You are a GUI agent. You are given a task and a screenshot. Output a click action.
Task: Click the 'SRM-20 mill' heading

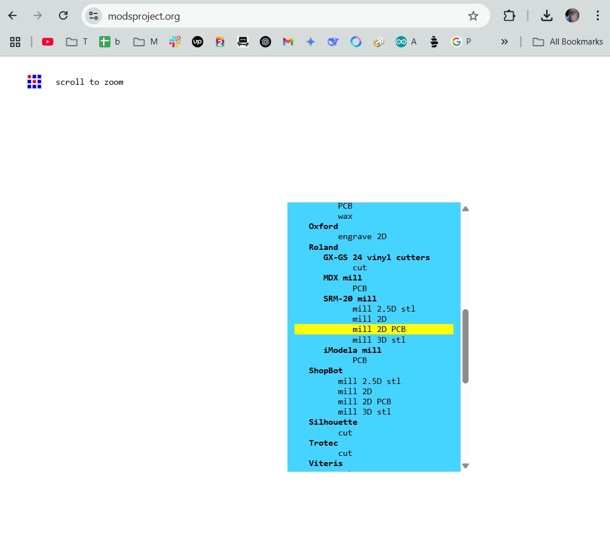pos(350,298)
